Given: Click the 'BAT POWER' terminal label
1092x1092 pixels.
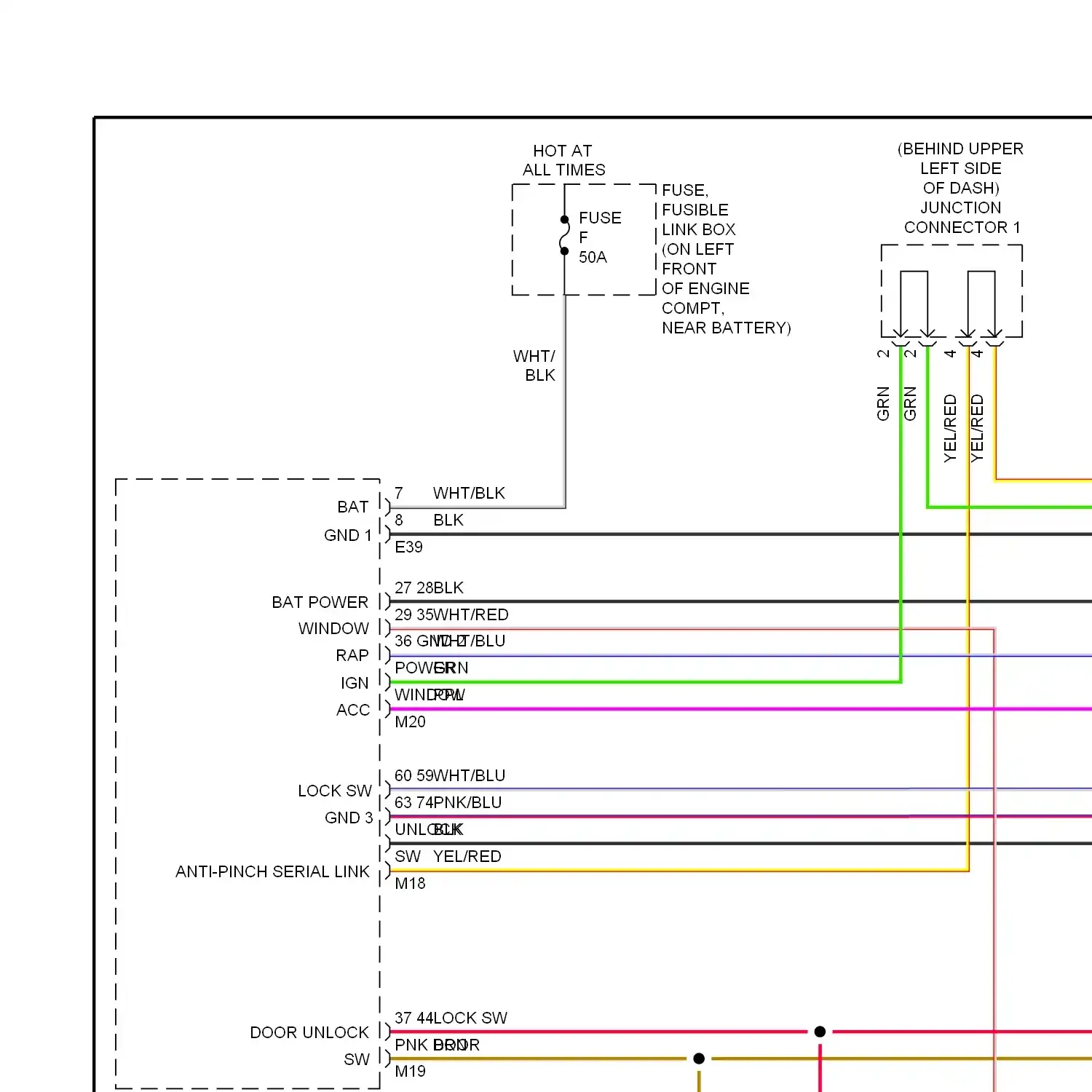Looking at the screenshot, I should [x=320, y=602].
